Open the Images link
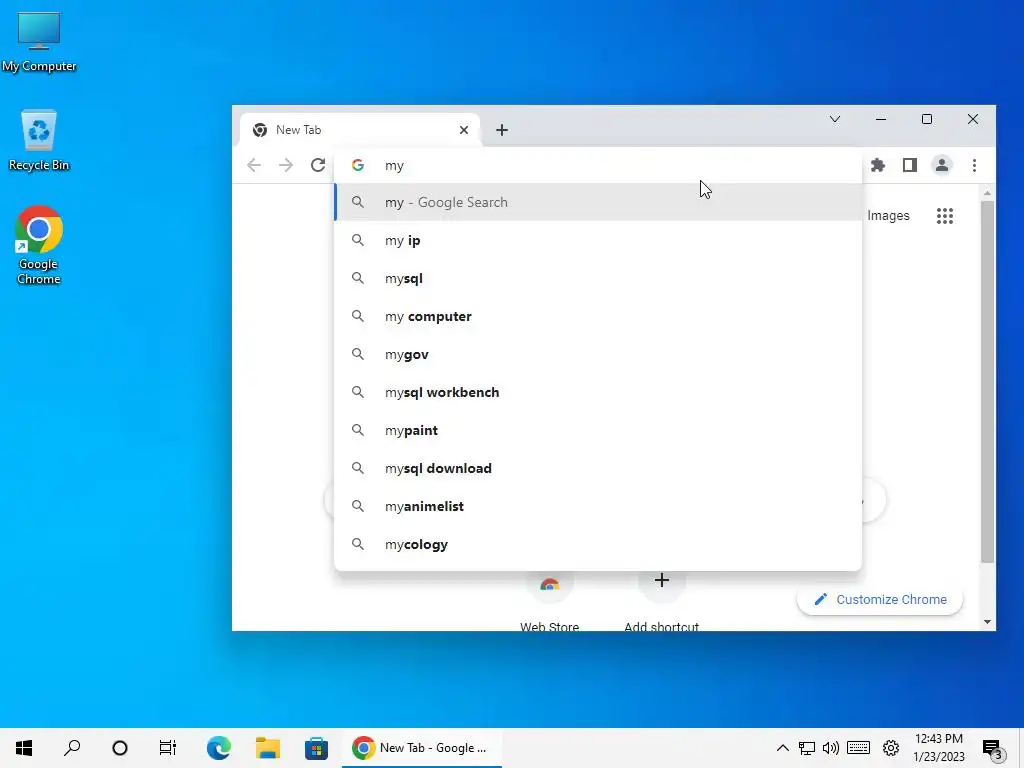 (x=888, y=216)
